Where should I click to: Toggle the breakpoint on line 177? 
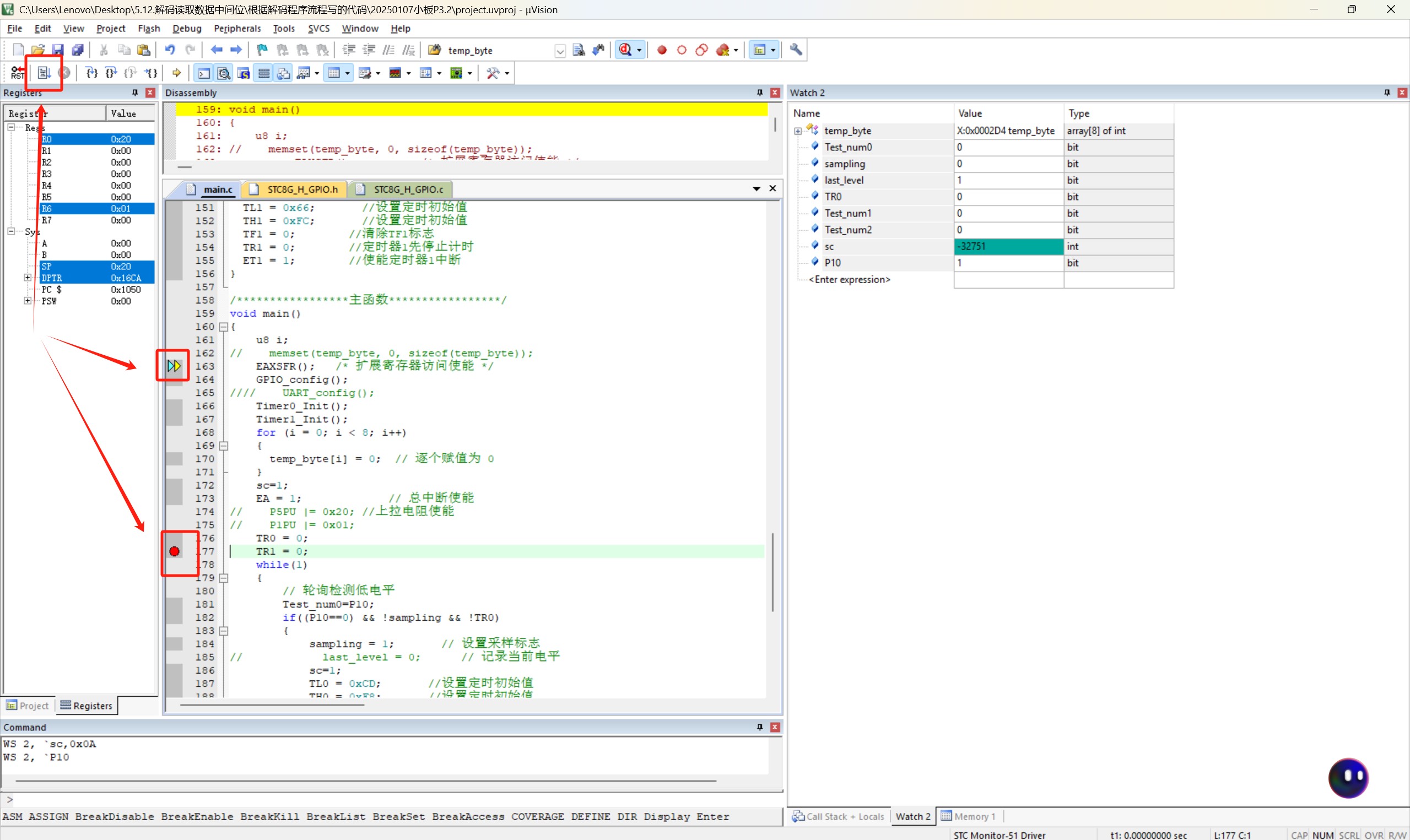(x=174, y=551)
